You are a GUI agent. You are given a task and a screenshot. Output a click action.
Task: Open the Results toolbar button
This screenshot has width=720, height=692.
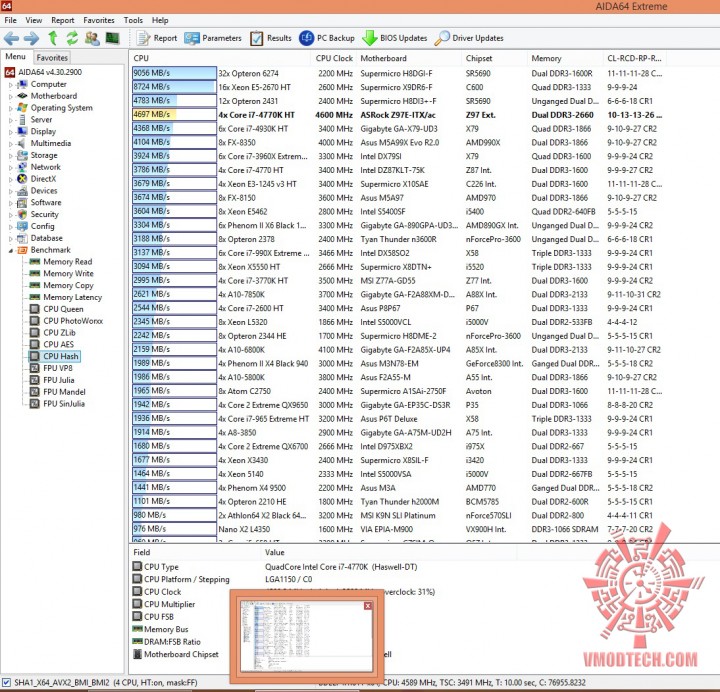[271, 38]
